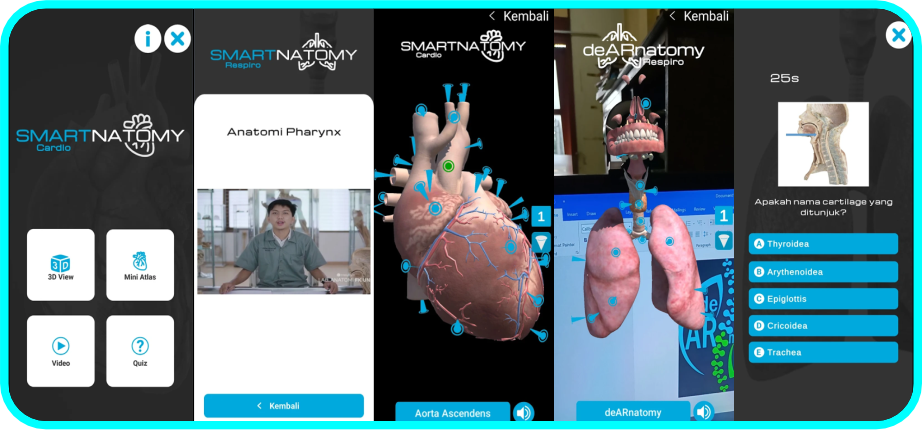The width and height of the screenshot is (922, 430).
Task: Select layer number 1 in AR lungs view
Action: [x=723, y=213]
